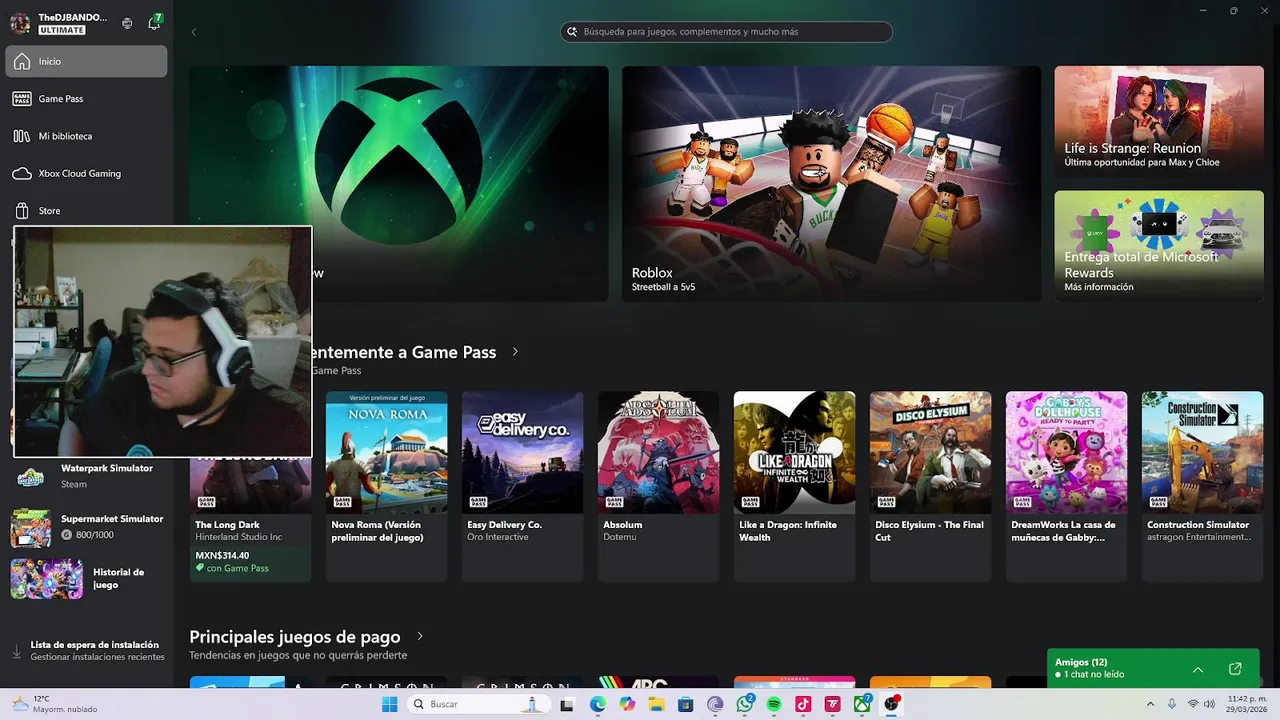Open the Game Pass section in sidebar
The height and width of the screenshot is (720, 1280).
coord(86,99)
